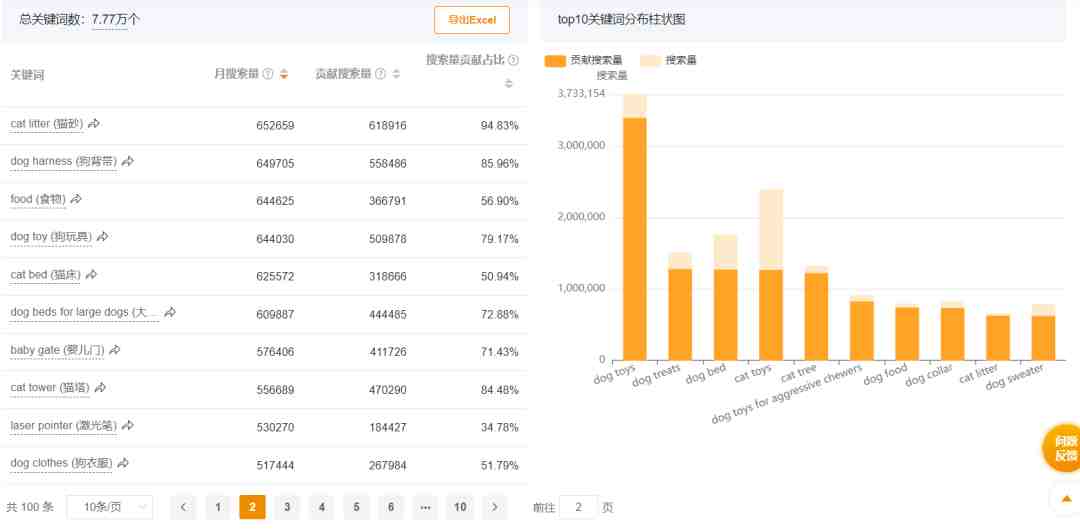Click the dog toys bar in chart
The image size is (1080, 531).
click(635, 238)
